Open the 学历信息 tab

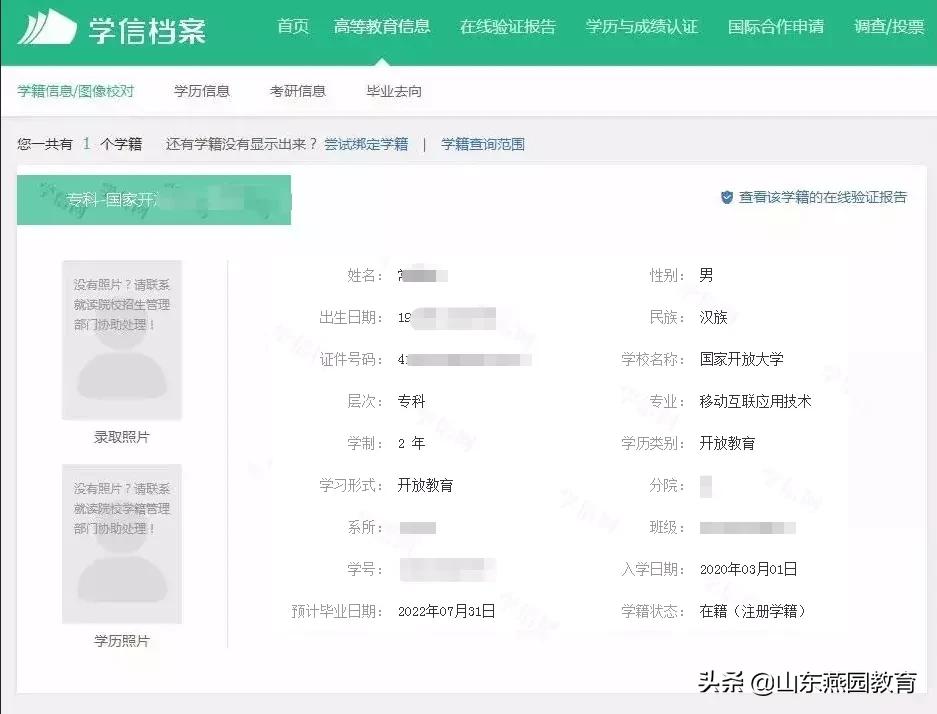202,90
